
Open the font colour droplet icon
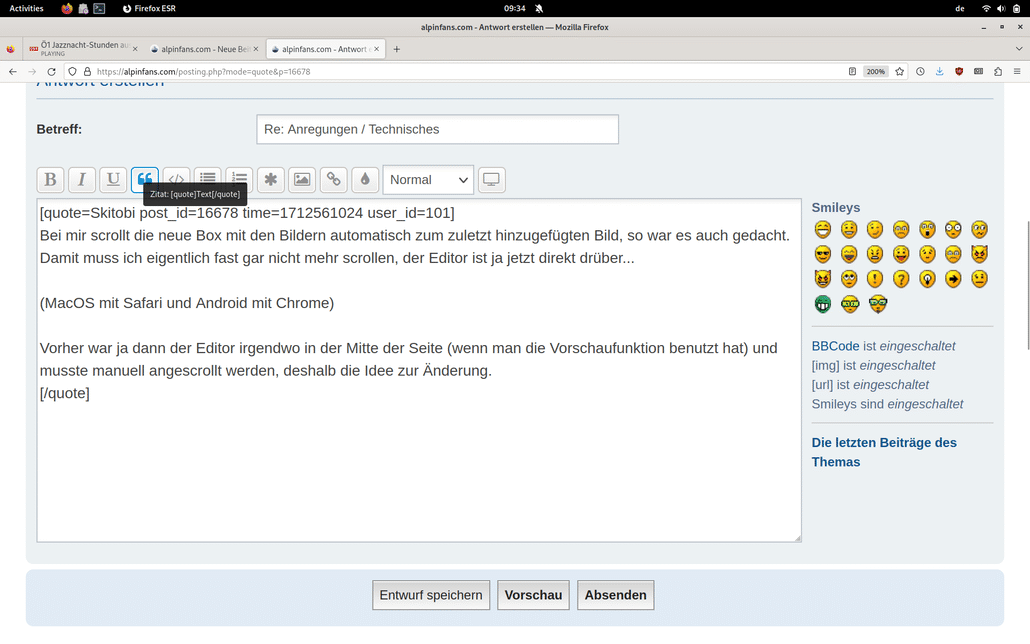[x=364, y=179]
